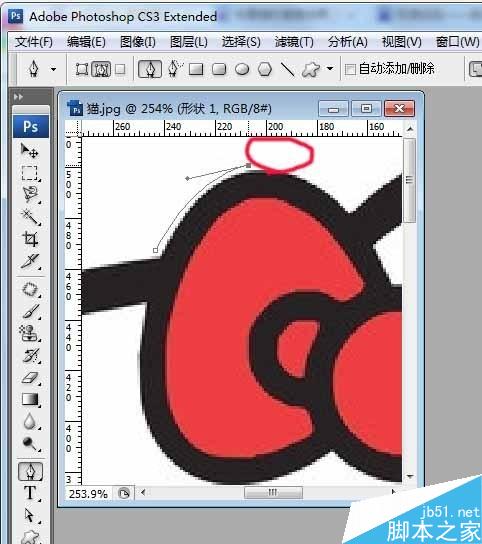Click the vertical scrollbar thumb
The width and height of the screenshot is (482, 544).
[410, 180]
